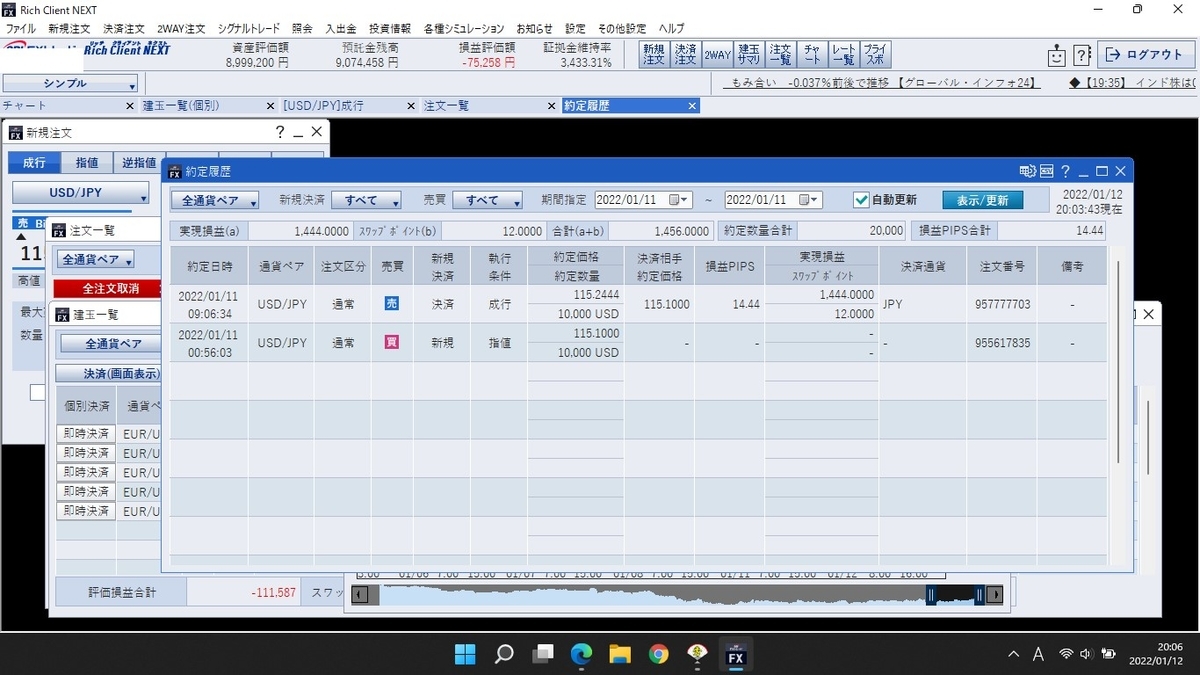Open the レート一覧 toolbar button

844,54
